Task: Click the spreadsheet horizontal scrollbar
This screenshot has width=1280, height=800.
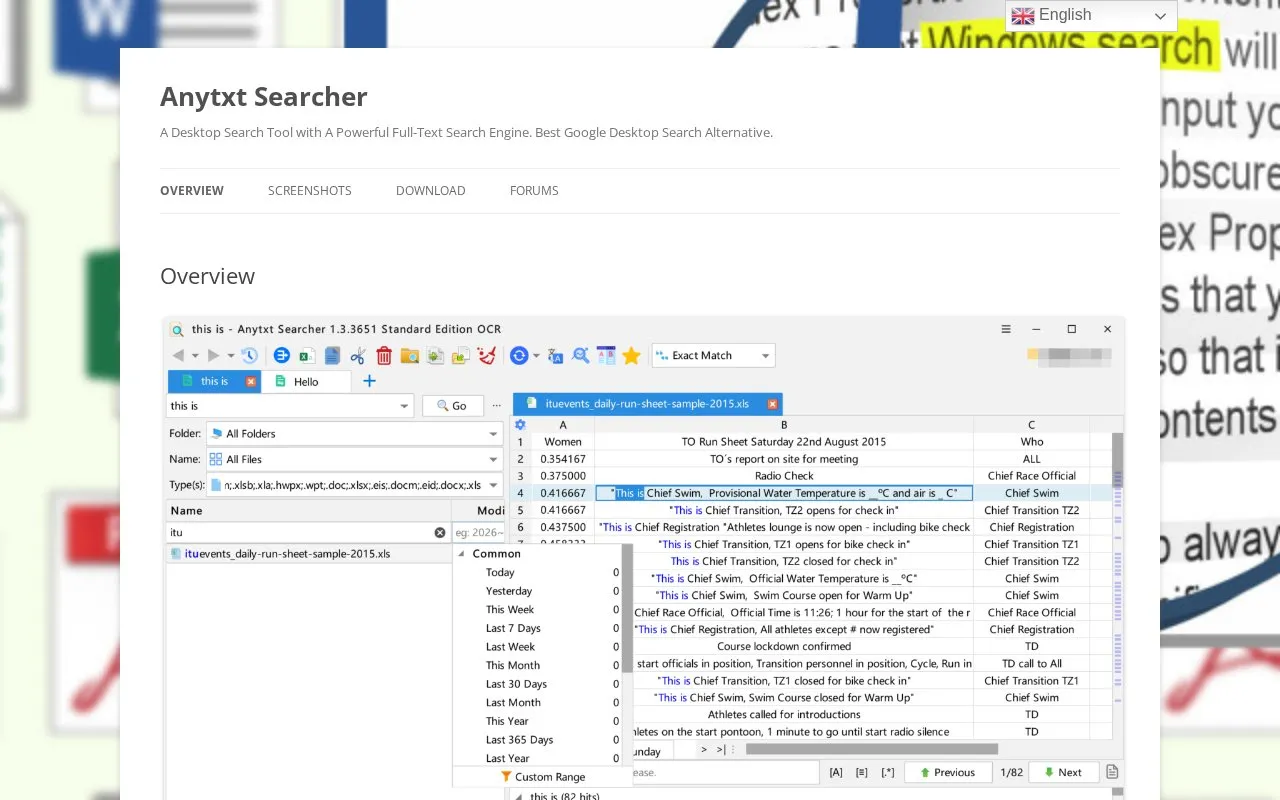Action: 872,749
